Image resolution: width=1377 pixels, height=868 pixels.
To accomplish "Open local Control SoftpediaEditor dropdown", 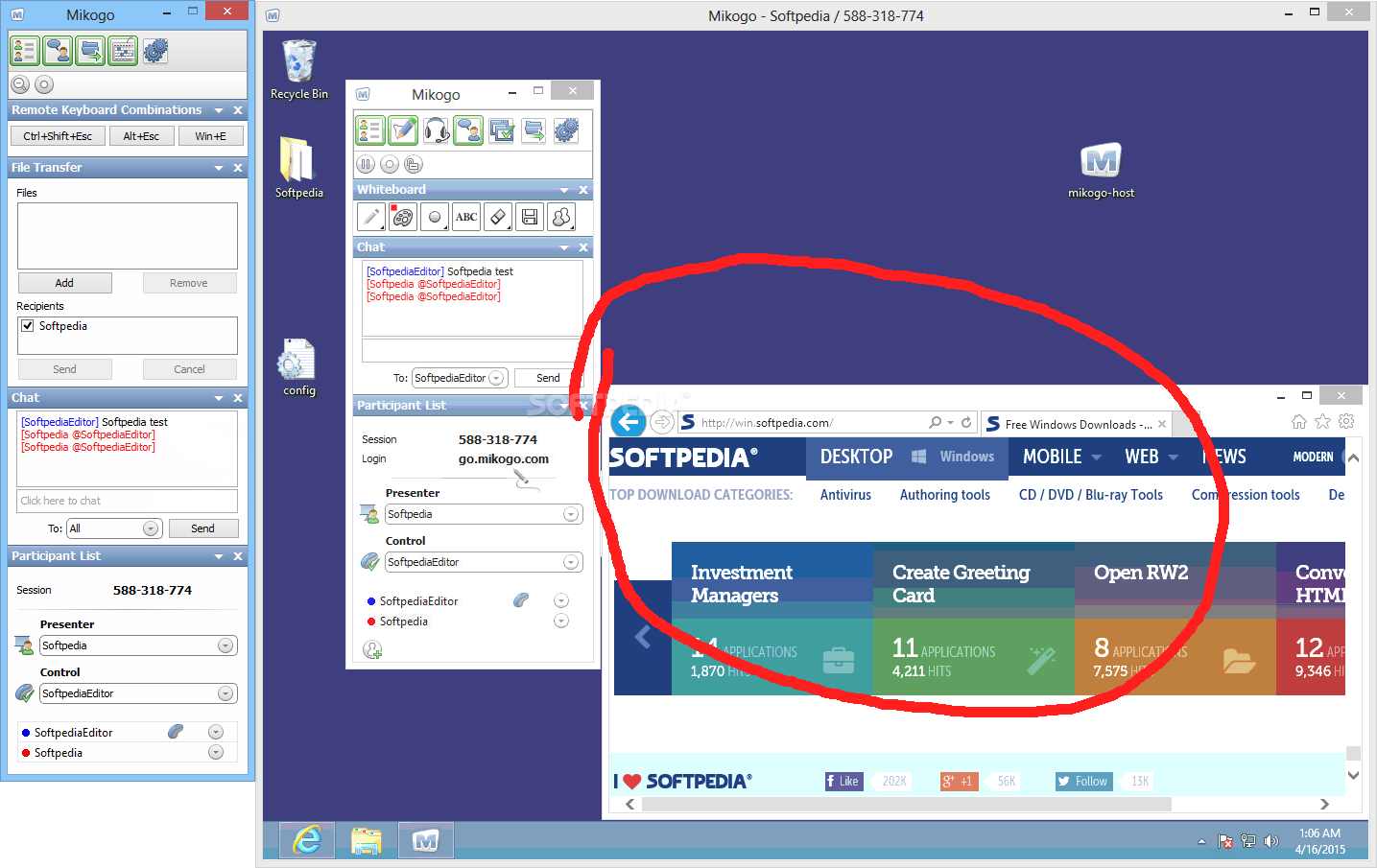I will [226, 693].
